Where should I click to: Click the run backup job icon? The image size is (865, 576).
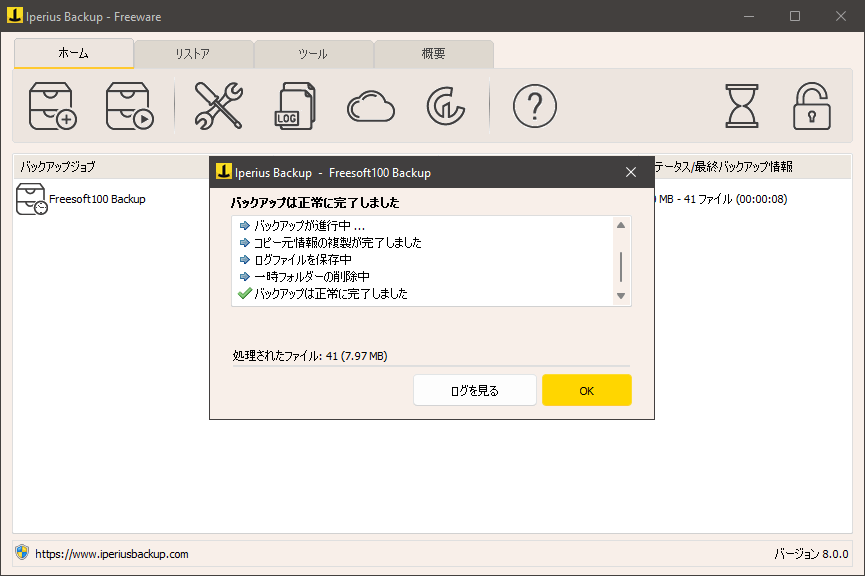[130, 106]
